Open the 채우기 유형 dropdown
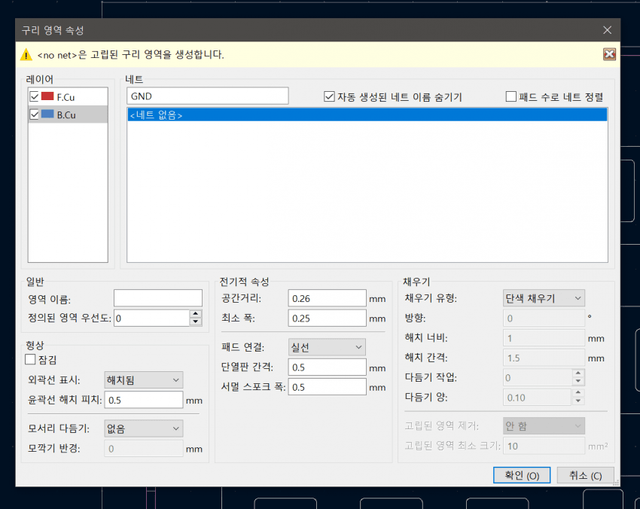Screen dimensions: 640x509 point(543,298)
